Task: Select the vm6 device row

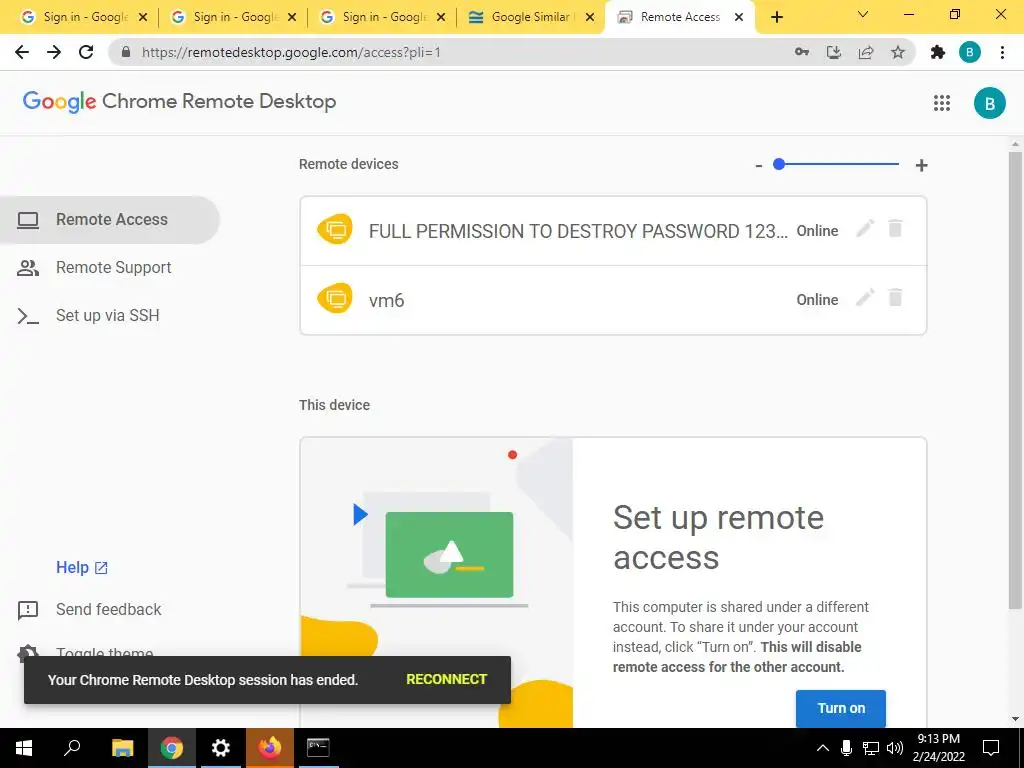Action: click(x=613, y=300)
